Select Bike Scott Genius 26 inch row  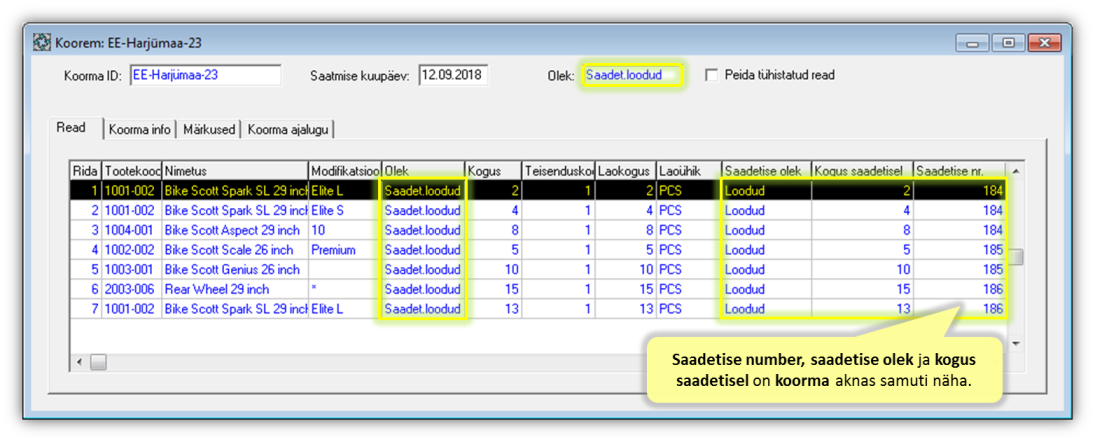(538, 270)
